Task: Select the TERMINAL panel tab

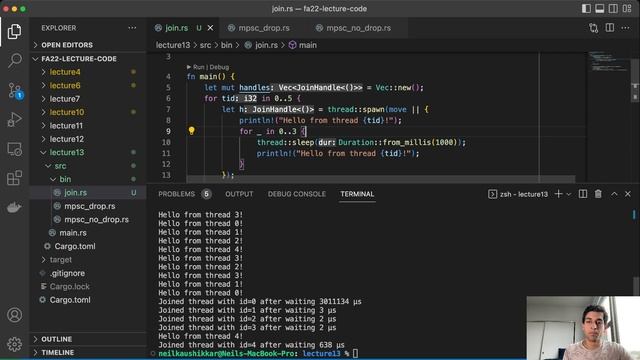Action: tap(357, 194)
